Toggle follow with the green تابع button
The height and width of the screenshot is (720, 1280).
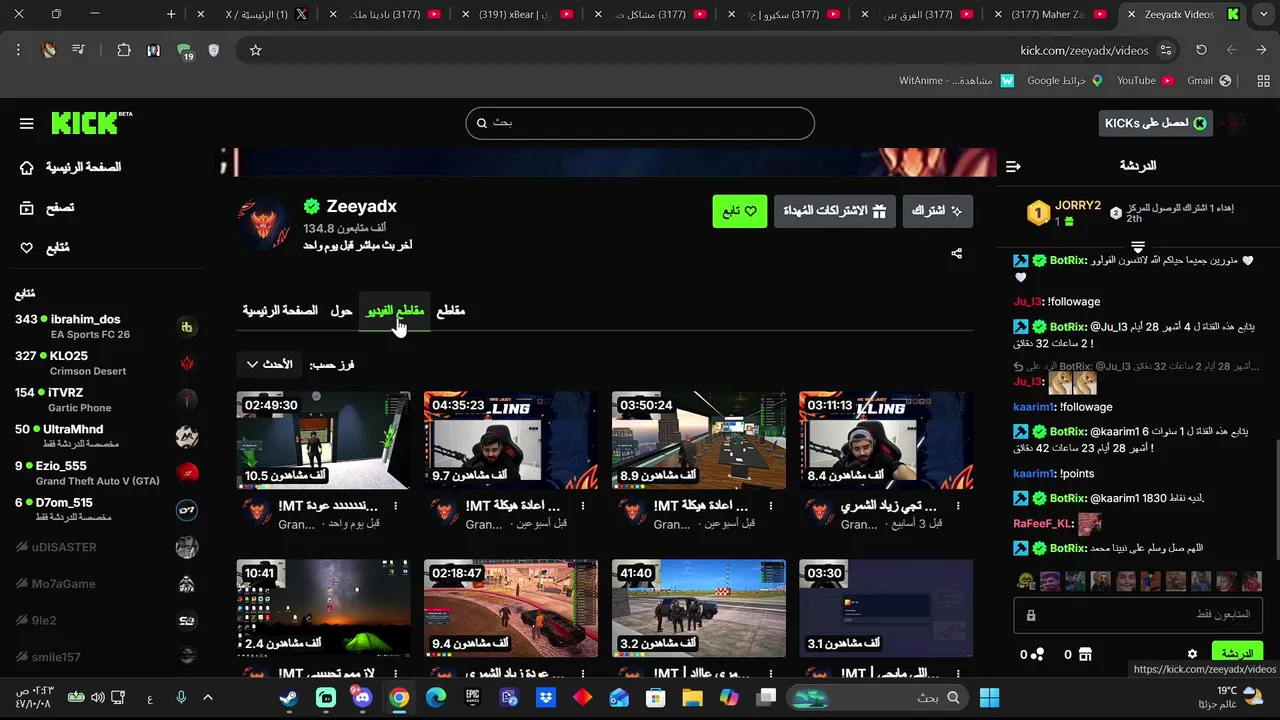click(740, 211)
